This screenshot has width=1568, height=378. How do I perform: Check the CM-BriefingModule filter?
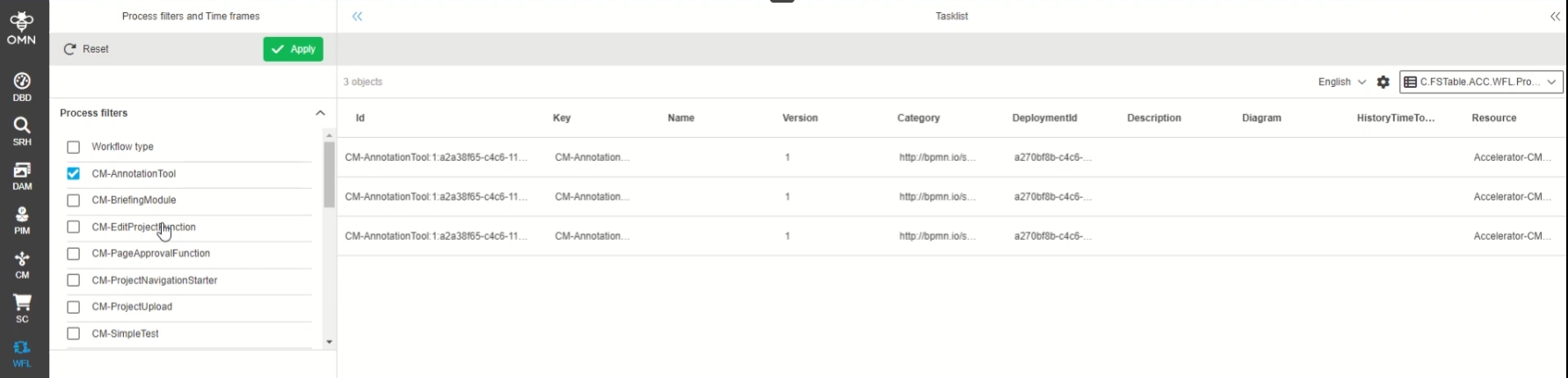click(74, 200)
